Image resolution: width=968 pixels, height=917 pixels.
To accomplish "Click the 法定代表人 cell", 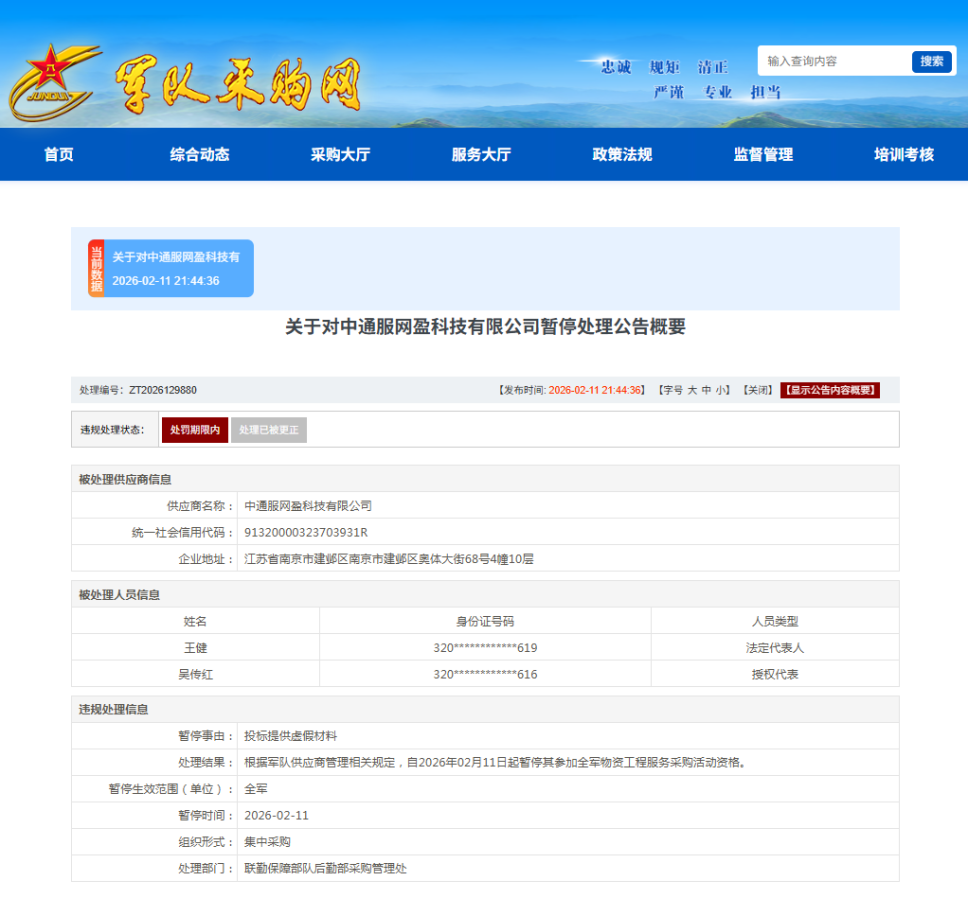I will point(775,648).
